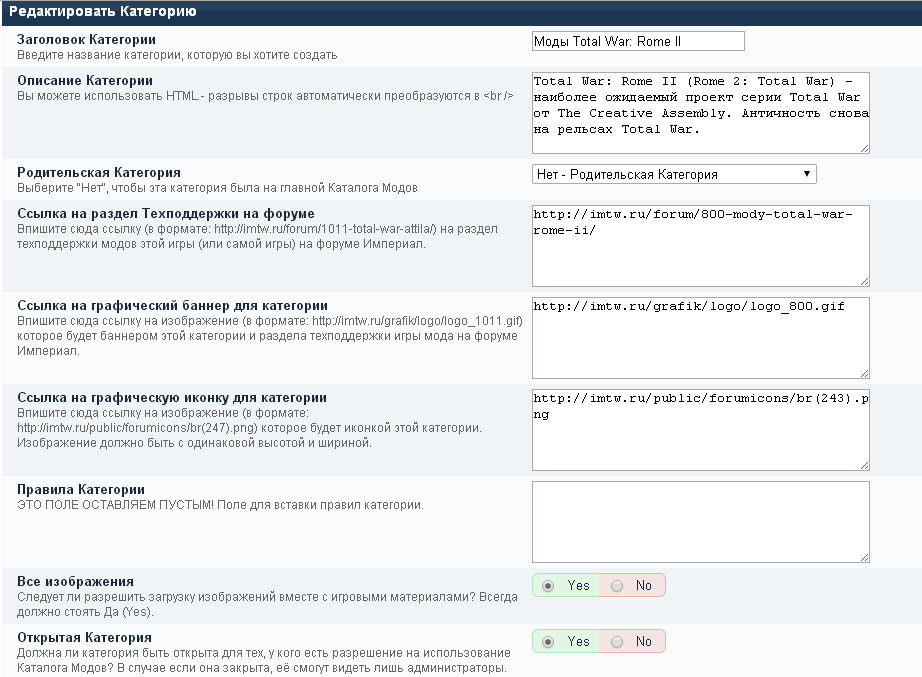Image resolution: width=922 pixels, height=677 pixels.
Task: Click the resize grip of the banner link textarea
Action: [864, 373]
